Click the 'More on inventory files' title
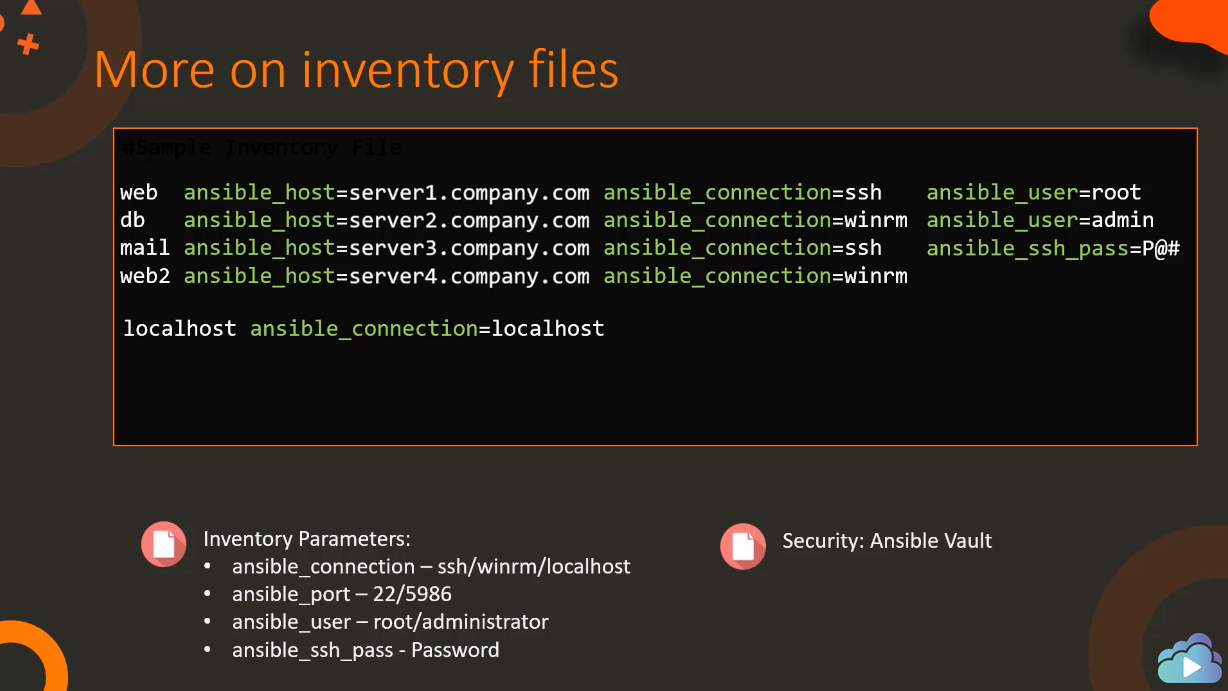The width and height of the screenshot is (1228, 691). click(356, 71)
